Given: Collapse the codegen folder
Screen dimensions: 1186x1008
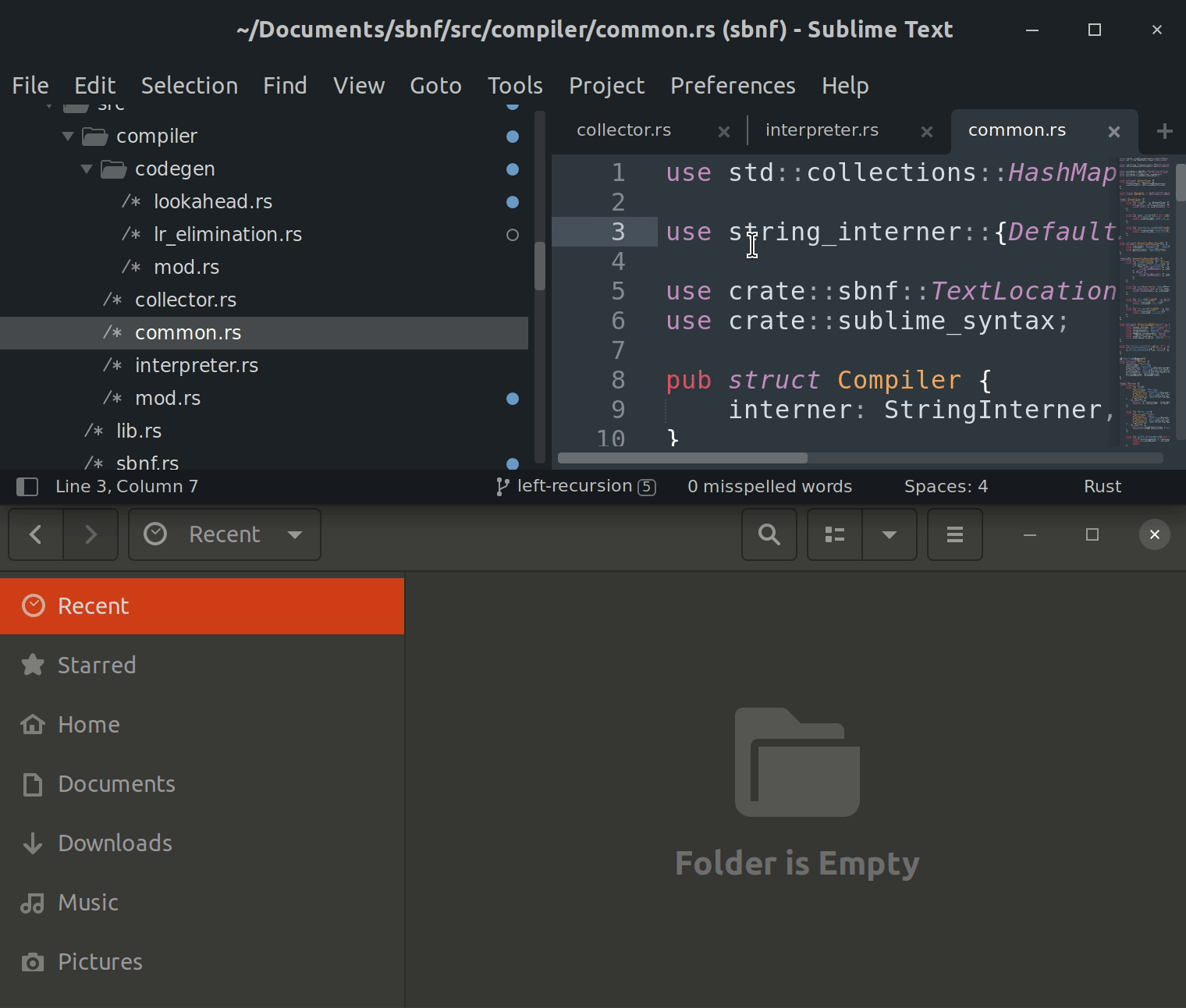Looking at the screenshot, I should tap(87, 169).
